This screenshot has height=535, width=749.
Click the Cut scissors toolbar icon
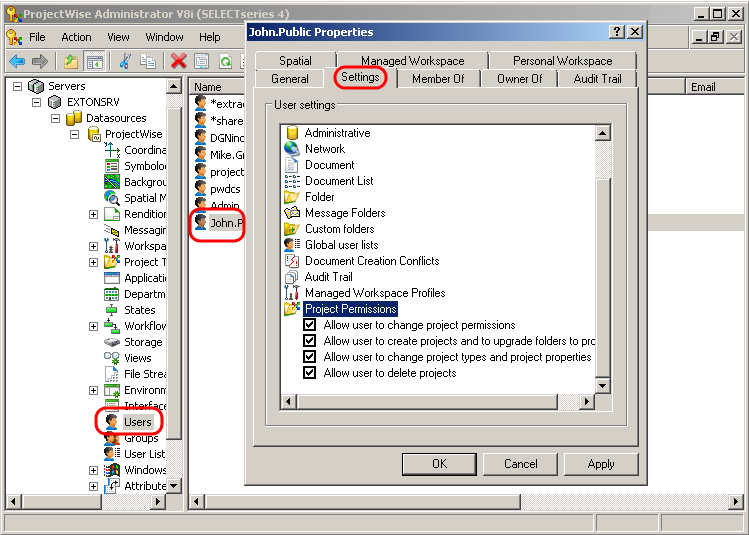tap(125, 61)
